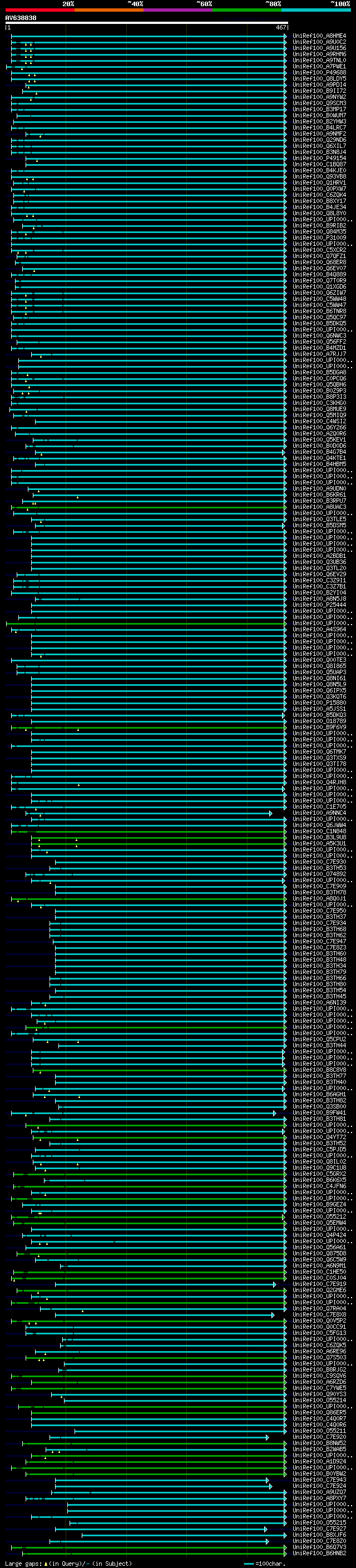
Task: Select hit UniRef100_B4G7B4
Action: 319,452
